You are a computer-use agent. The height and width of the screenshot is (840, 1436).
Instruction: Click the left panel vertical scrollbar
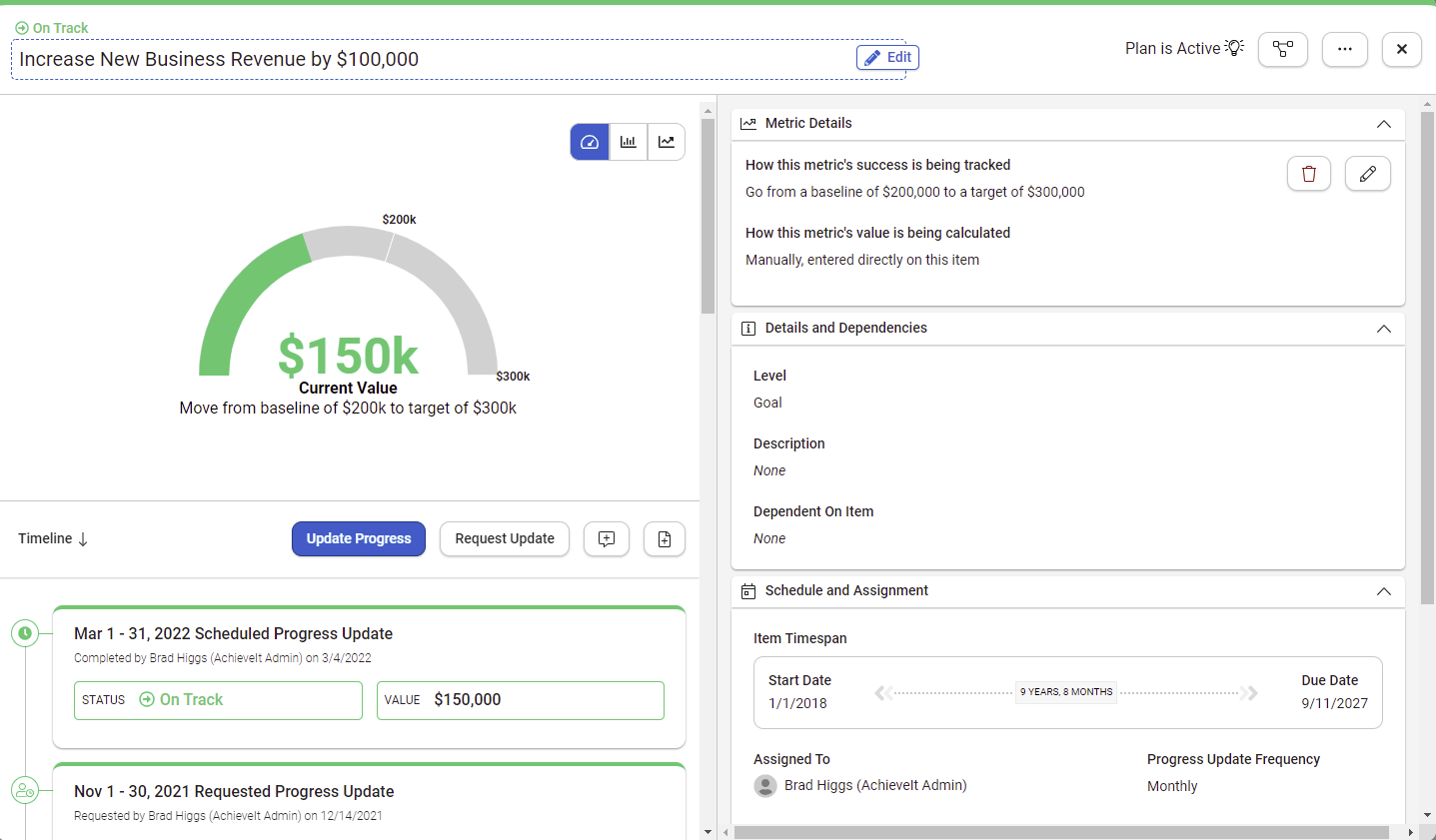point(708,217)
